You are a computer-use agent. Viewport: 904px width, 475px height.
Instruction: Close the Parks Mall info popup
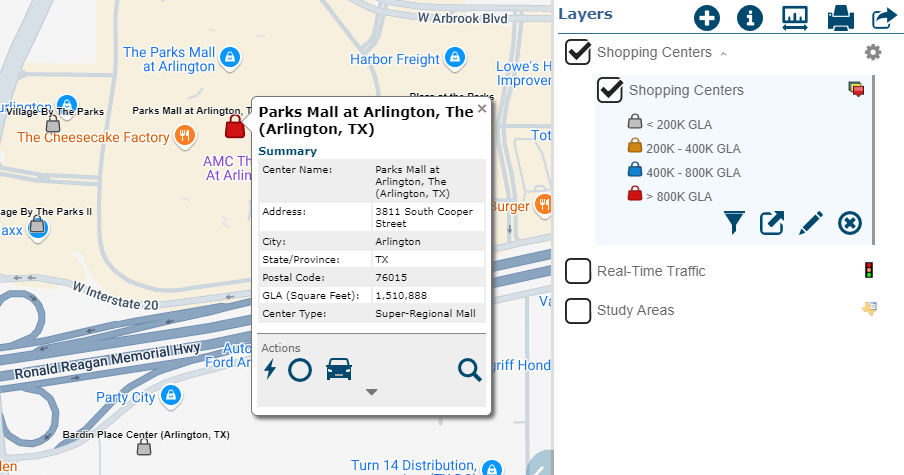(x=481, y=108)
